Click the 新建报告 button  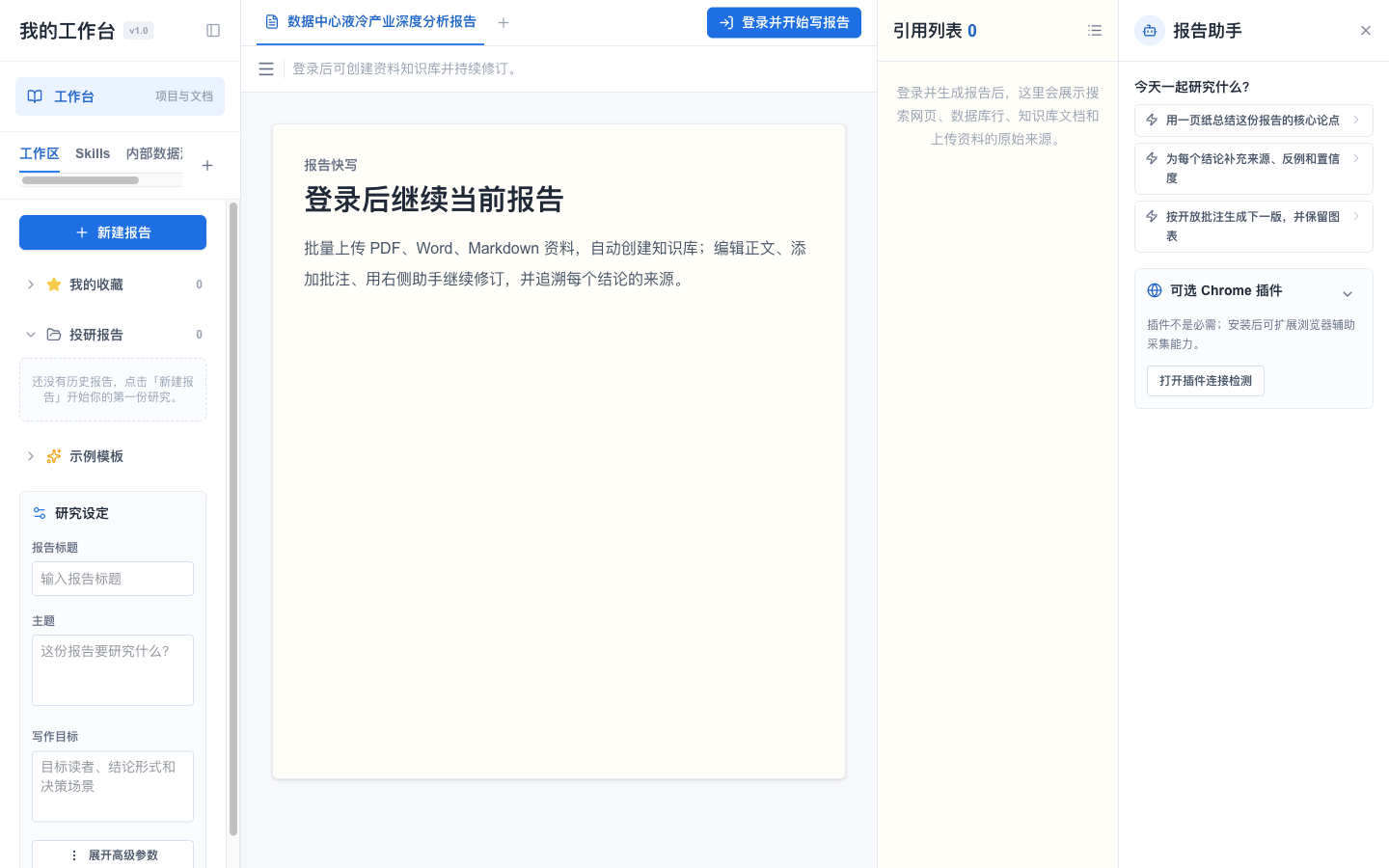[113, 232]
